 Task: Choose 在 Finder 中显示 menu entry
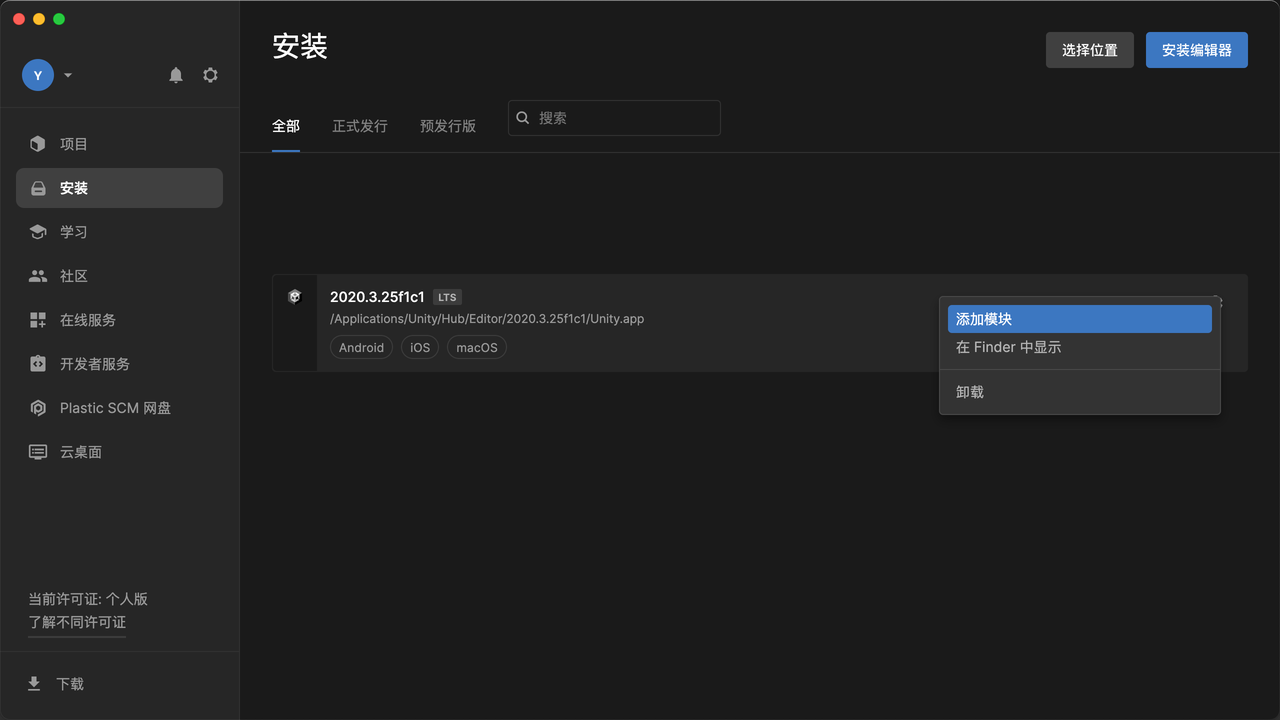(x=1080, y=347)
